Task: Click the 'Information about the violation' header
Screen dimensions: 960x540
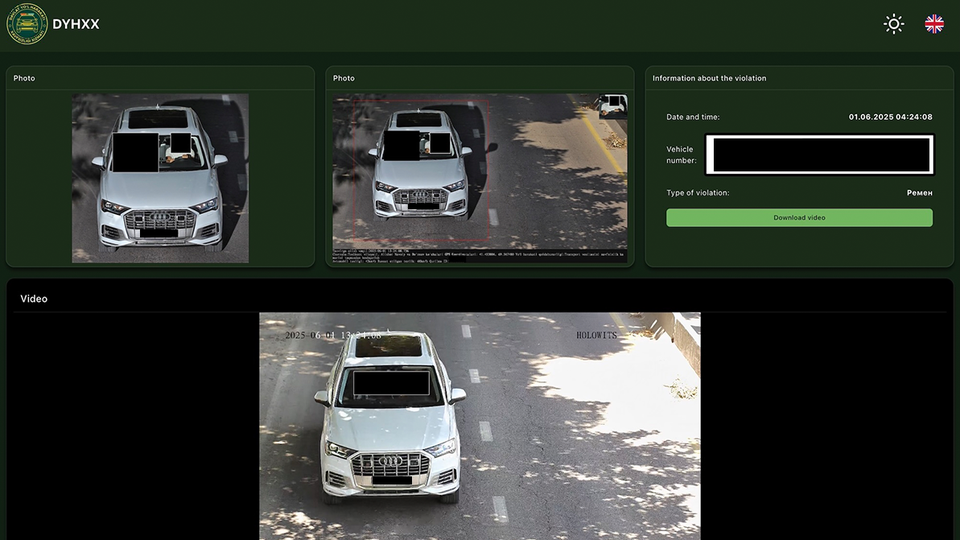Action: click(709, 78)
